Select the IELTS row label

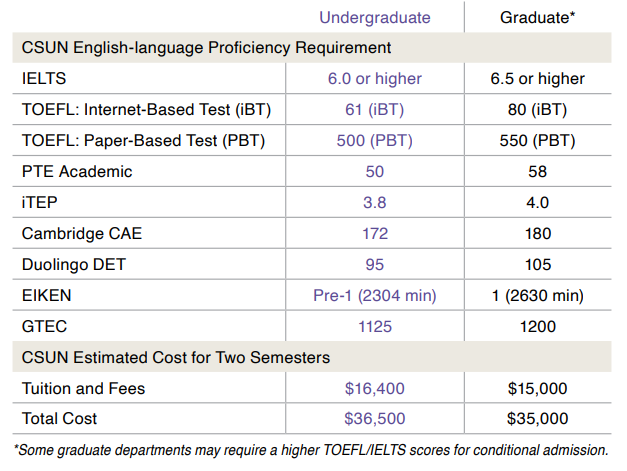(44, 78)
